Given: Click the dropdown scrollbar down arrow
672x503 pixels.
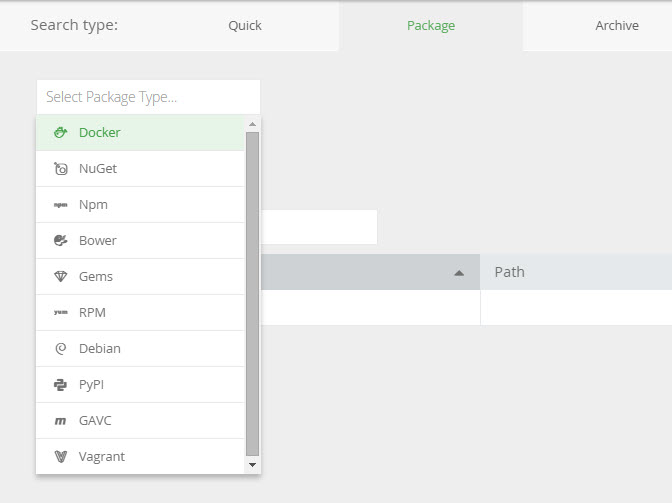Looking at the screenshot, I should pyautogui.click(x=252, y=465).
